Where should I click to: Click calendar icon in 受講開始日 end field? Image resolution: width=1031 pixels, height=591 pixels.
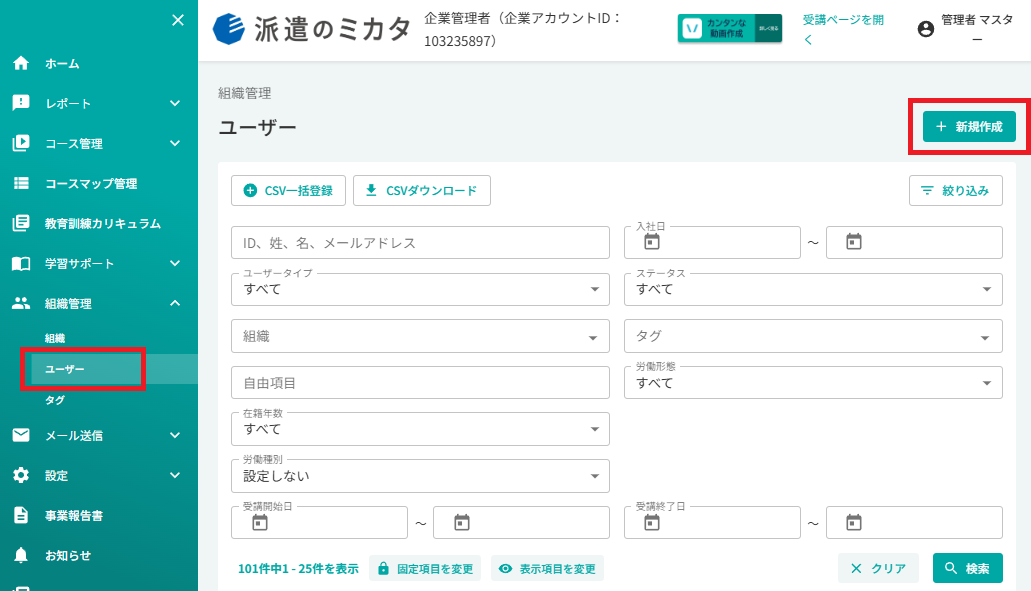point(462,523)
